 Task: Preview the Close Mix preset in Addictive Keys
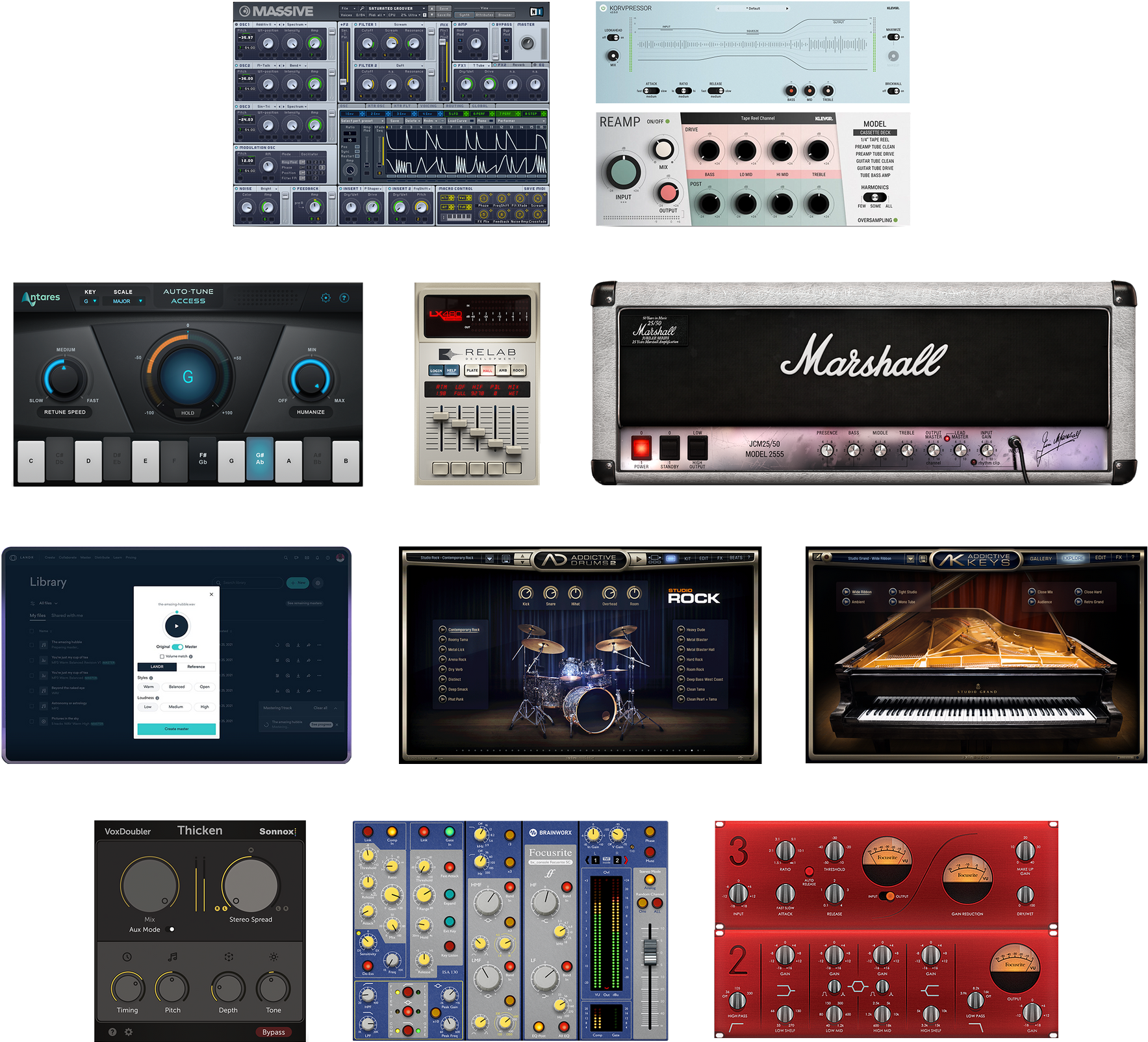(x=1032, y=592)
